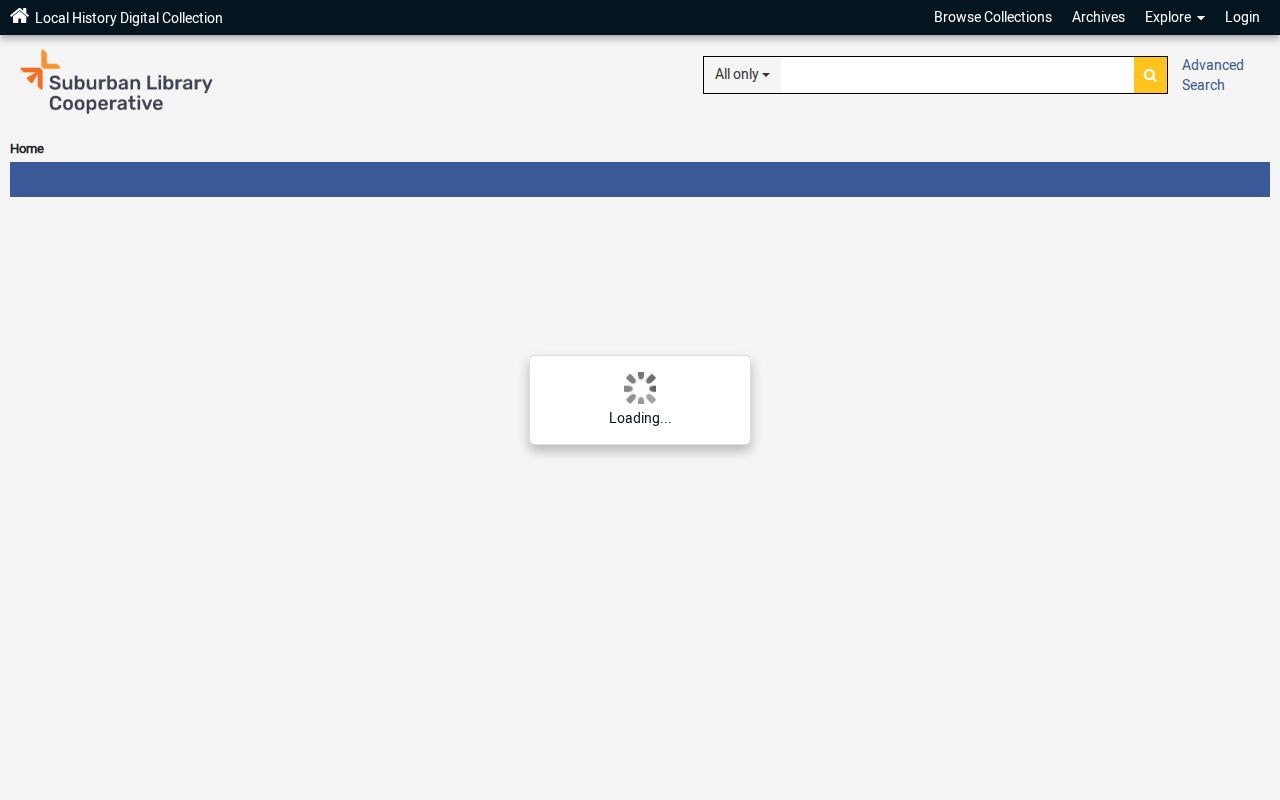Image resolution: width=1280 pixels, height=800 pixels.
Task: Click the loading spinner icon
Action: pos(640,388)
